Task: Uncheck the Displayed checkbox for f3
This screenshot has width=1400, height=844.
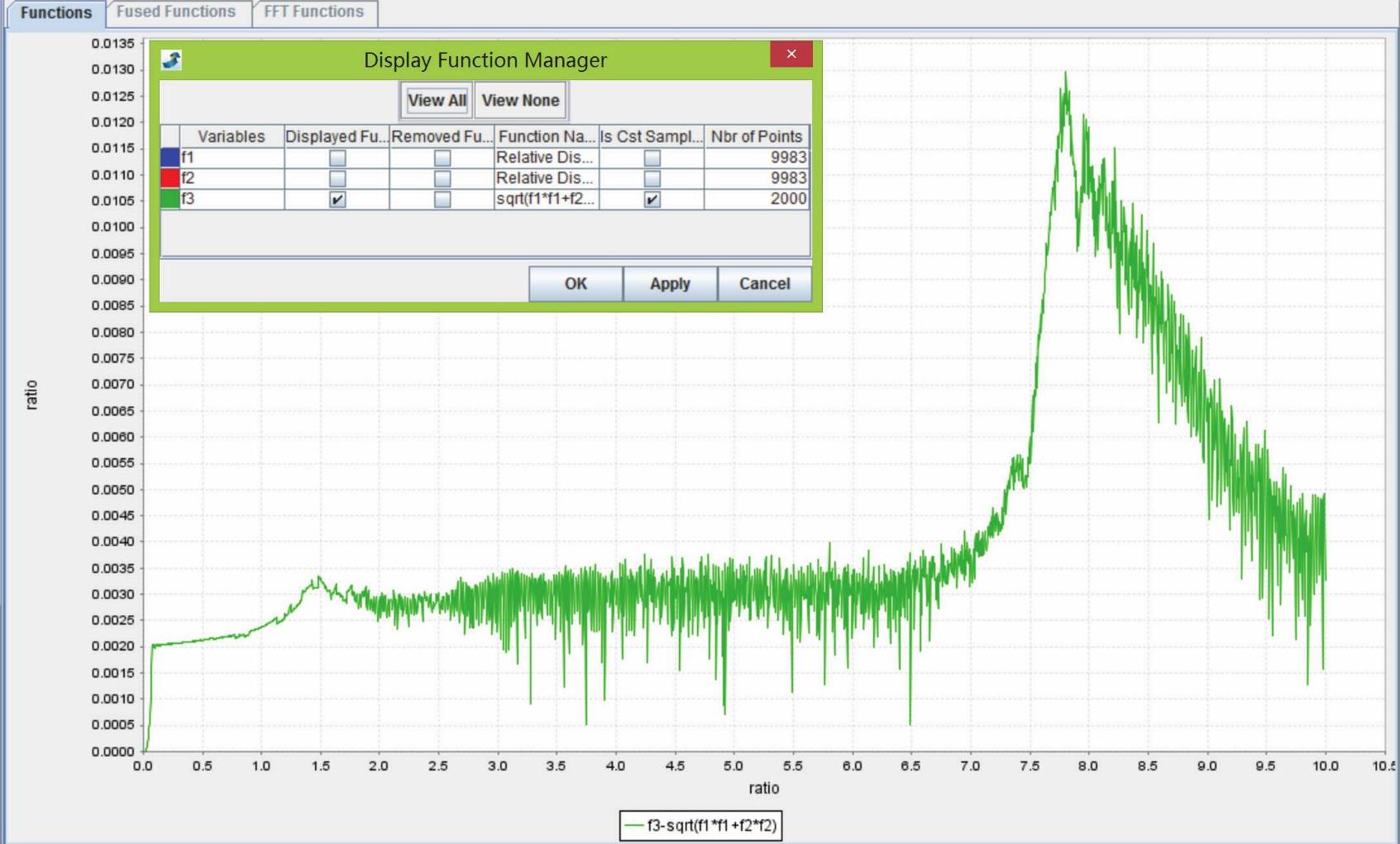Action: pos(337,199)
